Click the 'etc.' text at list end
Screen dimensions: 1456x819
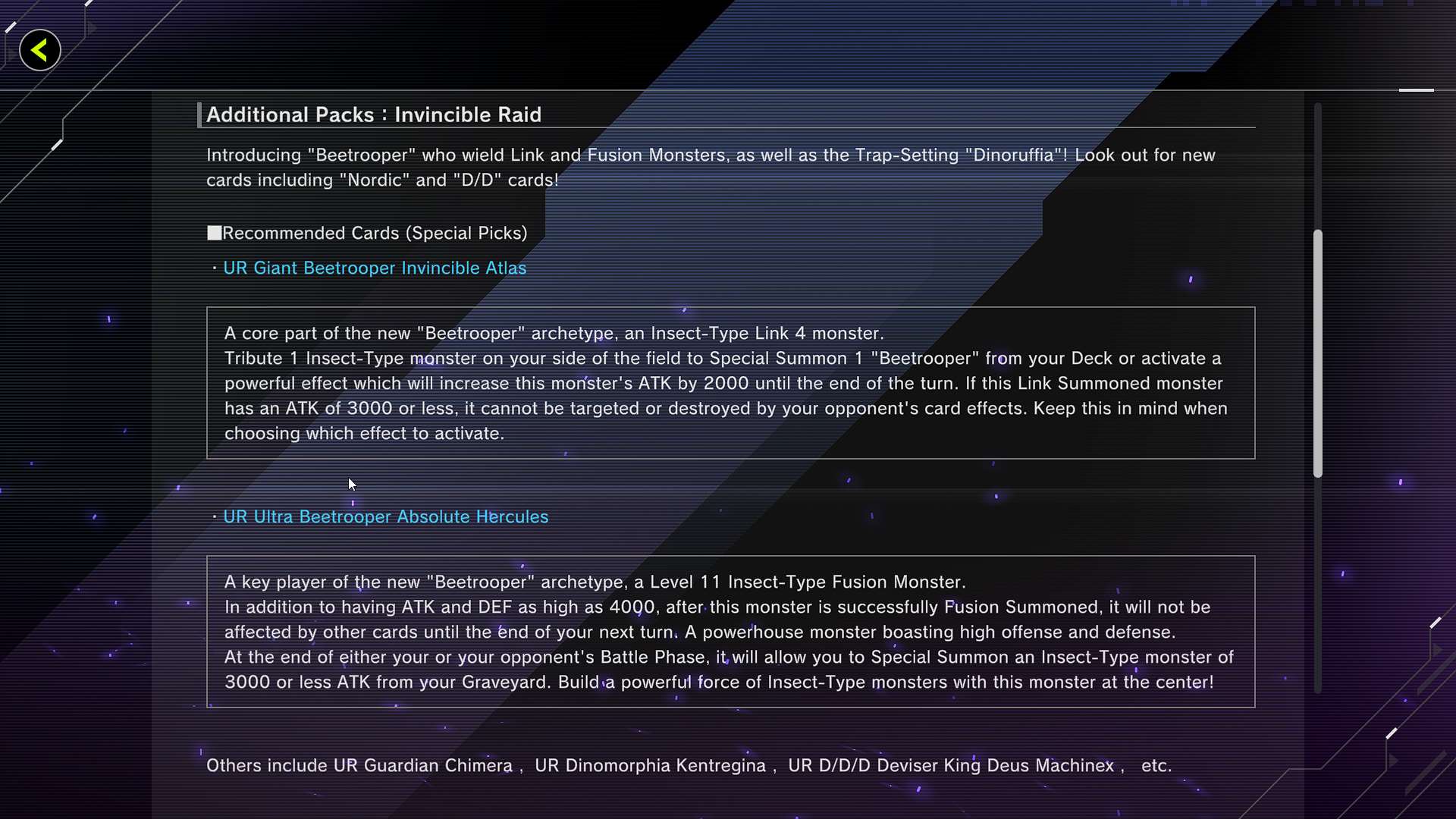[1156, 766]
